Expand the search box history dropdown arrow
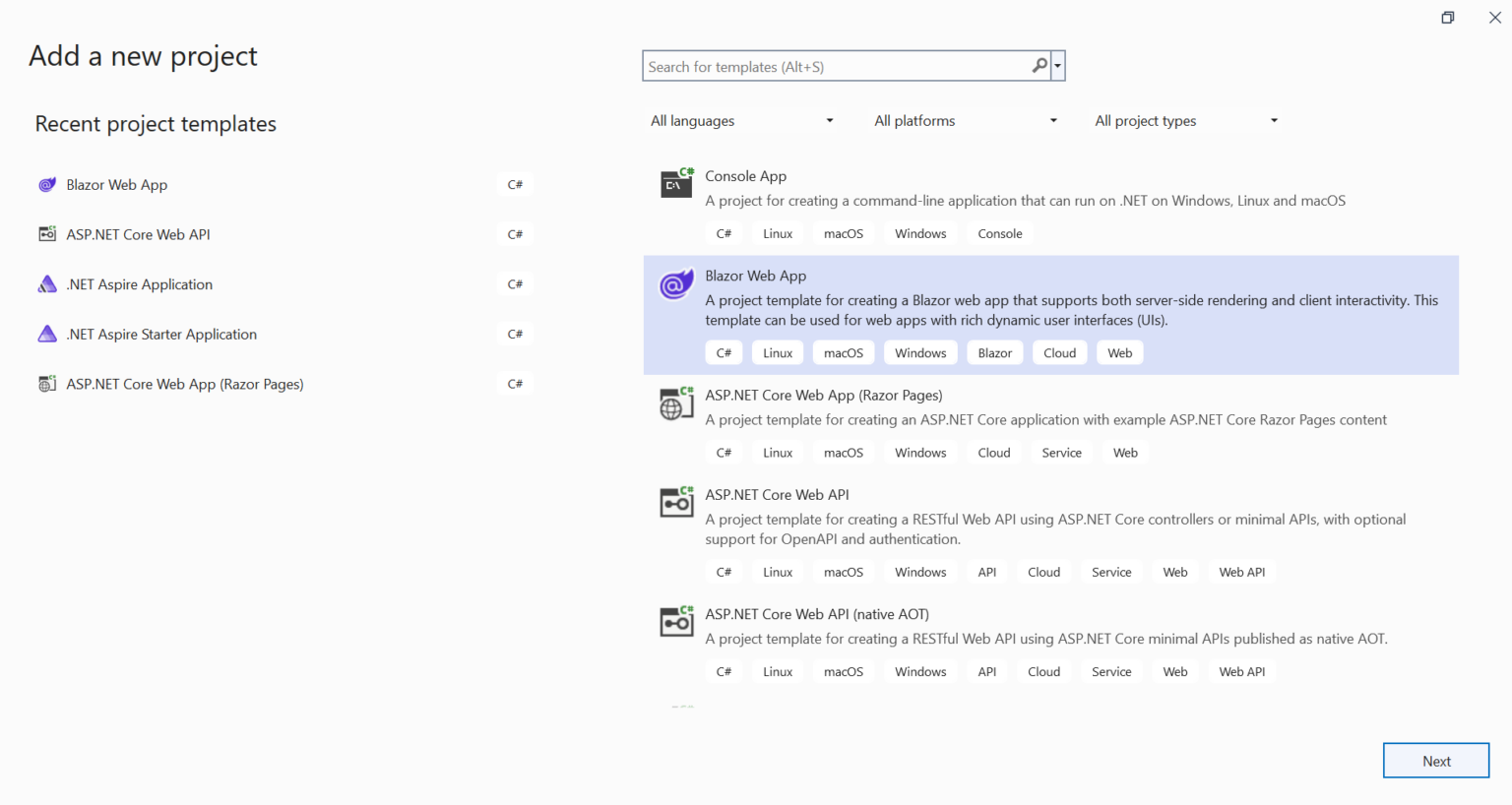 [x=1057, y=65]
